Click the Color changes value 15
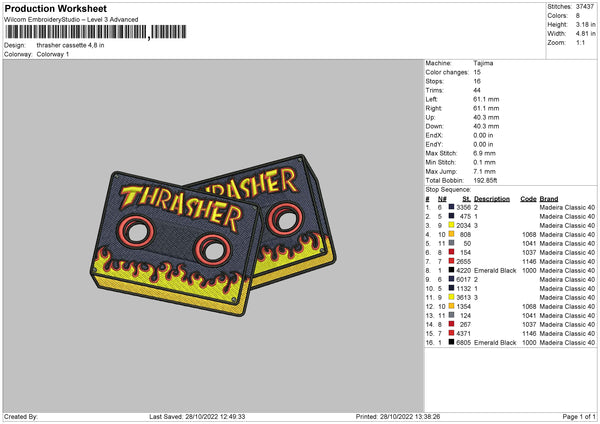Screen dimensions: 600x424 (477, 72)
